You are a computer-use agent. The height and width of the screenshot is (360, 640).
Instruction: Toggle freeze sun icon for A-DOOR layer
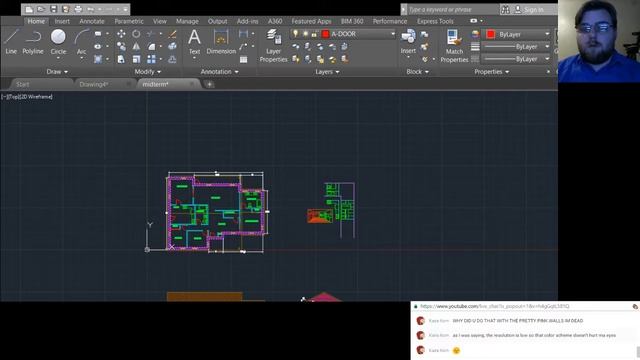pyautogui.click(x=305, y=34)
